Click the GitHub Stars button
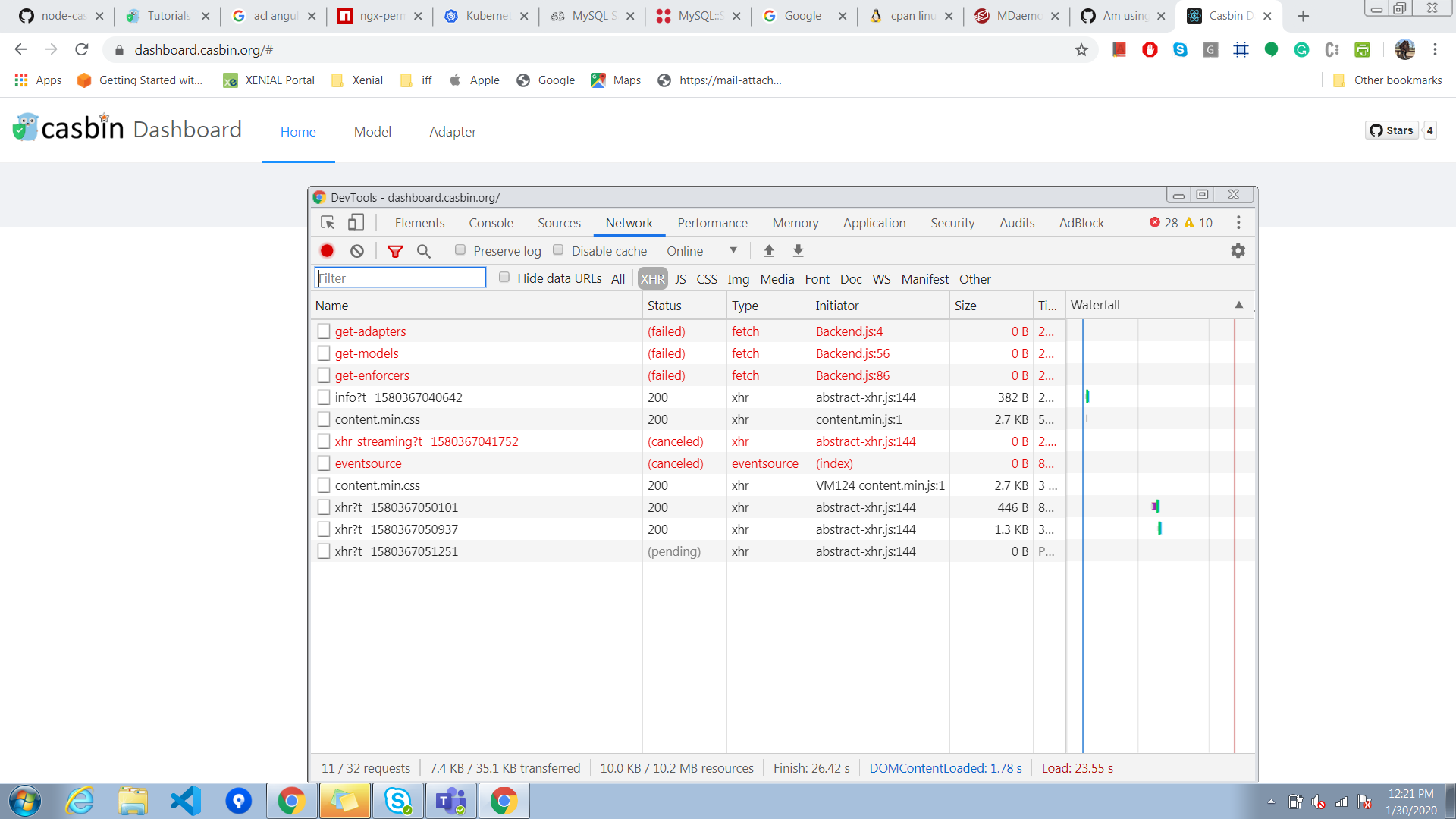Image resolution: width=1456 pixels, height=819 pixels. pyautogui.click(x=1394, y=130)
